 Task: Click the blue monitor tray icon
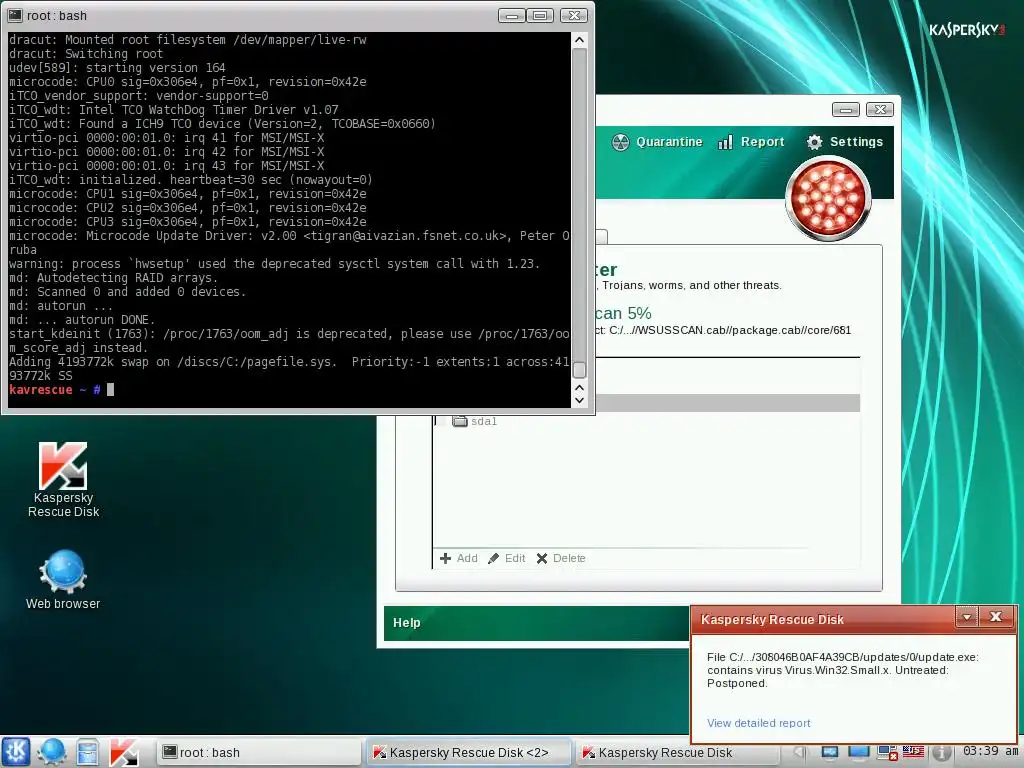click(x=858, y=752)
